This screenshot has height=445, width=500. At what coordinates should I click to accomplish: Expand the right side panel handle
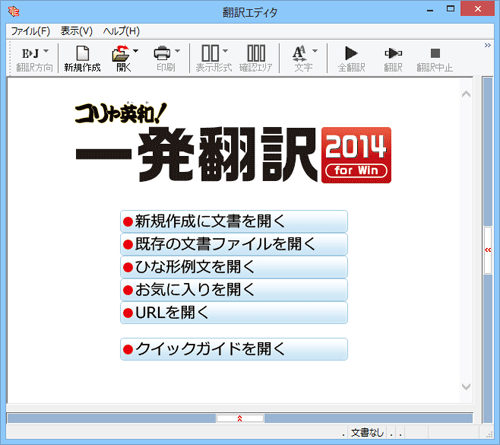(x=488, y=250)
